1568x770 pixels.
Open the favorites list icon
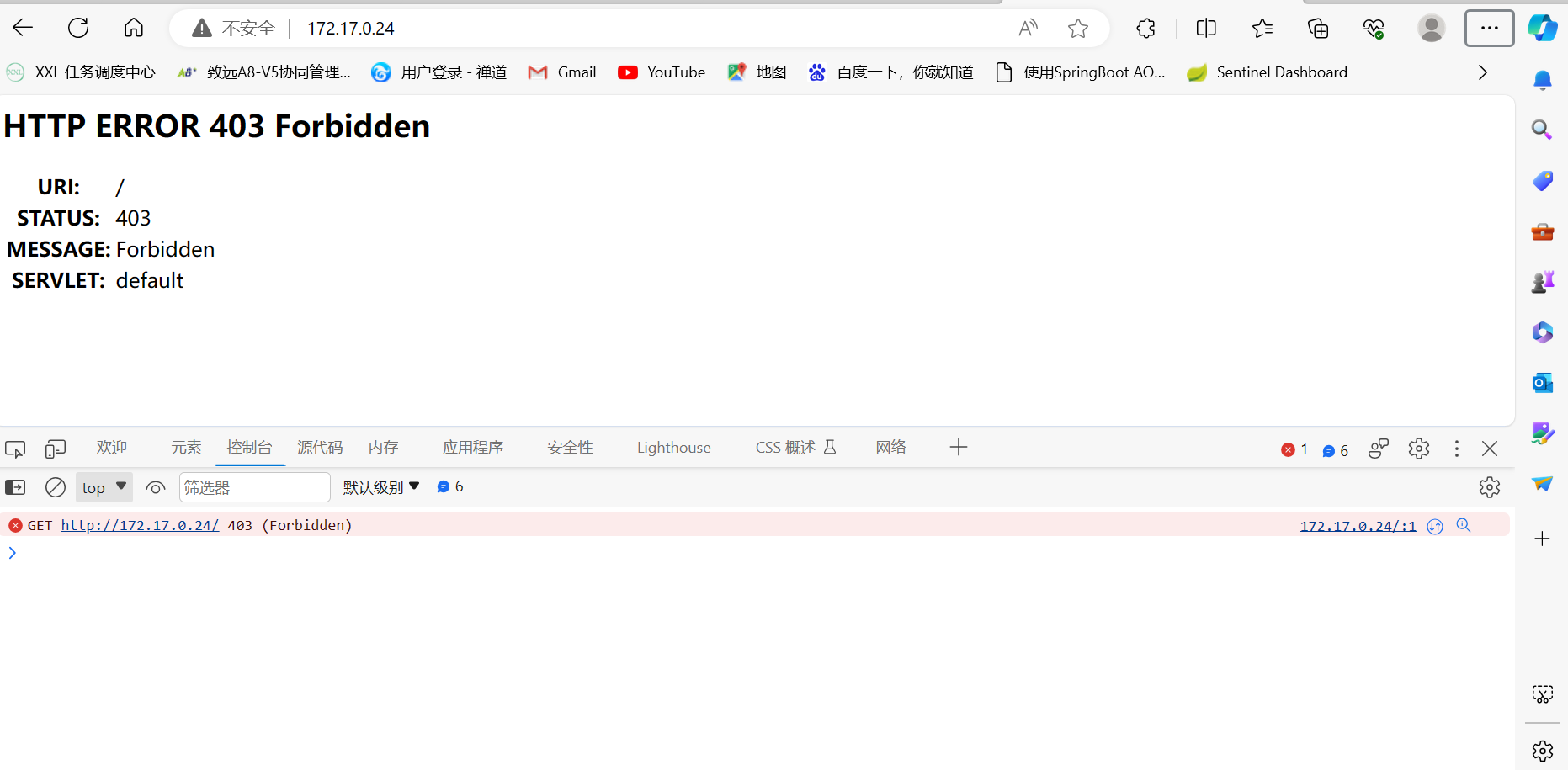[x=1262, y=29]
